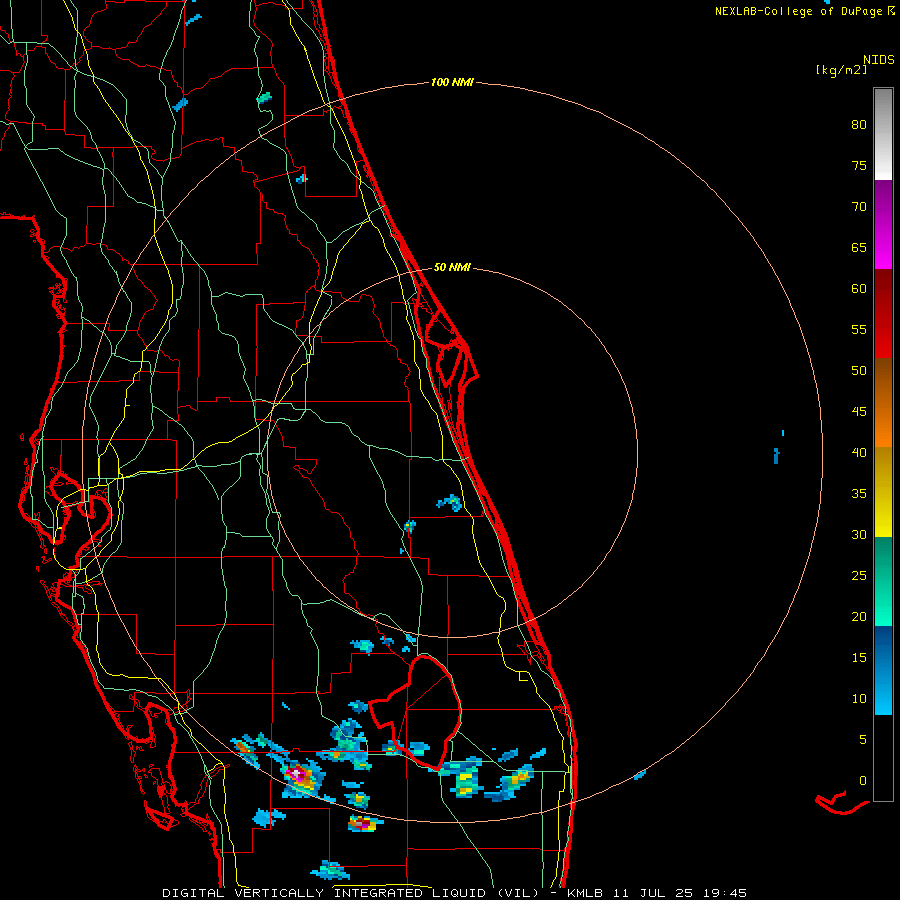Click the 15 value on the scale
Image resolution: width=900 pixels, height=900 pixels.
tap(859, 657)
